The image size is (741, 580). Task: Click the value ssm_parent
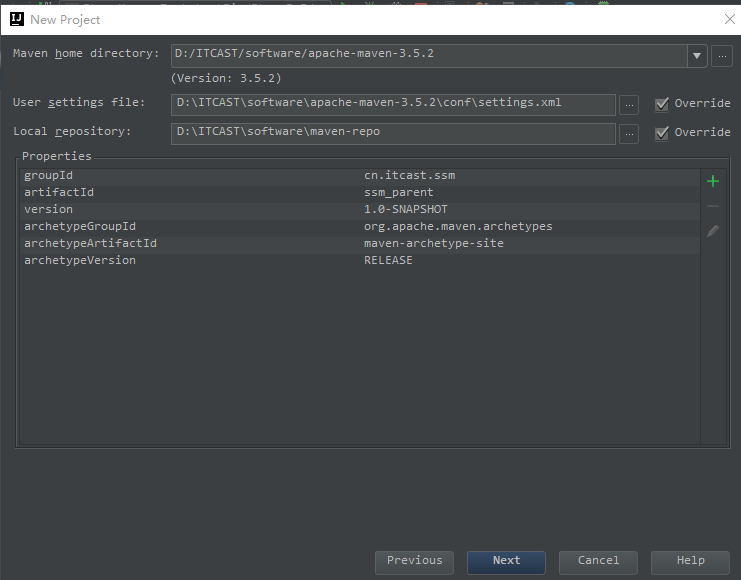[398, 192]
